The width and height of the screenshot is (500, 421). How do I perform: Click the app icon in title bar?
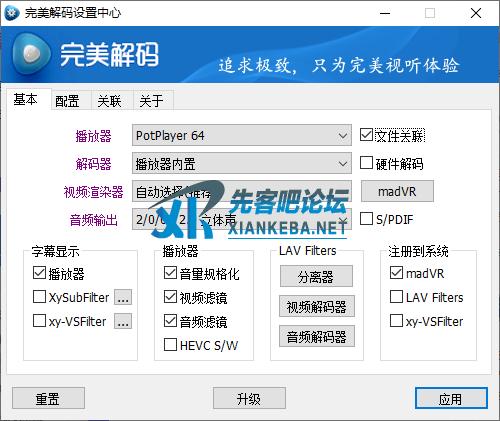[12, 13]
